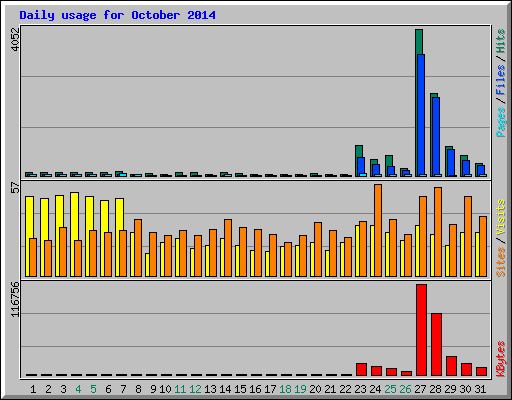
Task: Click the orange bar for day 14
Action: pos(228,248)
